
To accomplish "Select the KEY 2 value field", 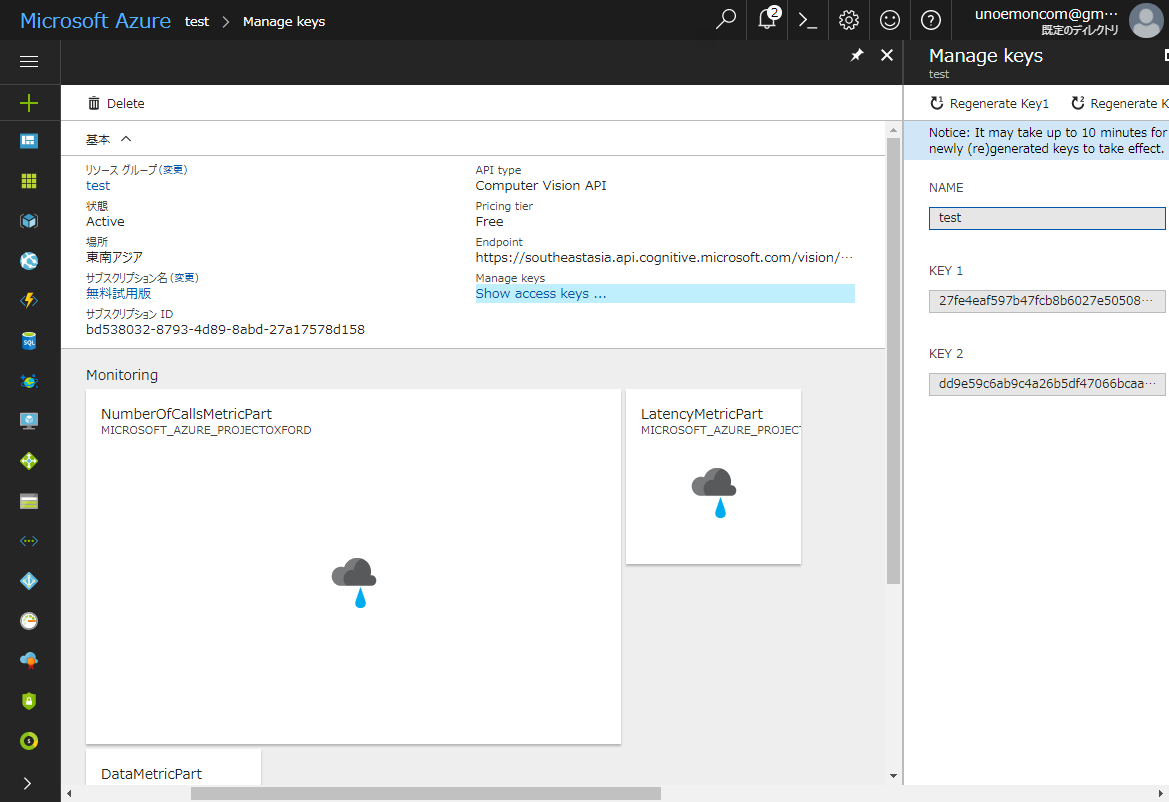I will (1047, 385).
